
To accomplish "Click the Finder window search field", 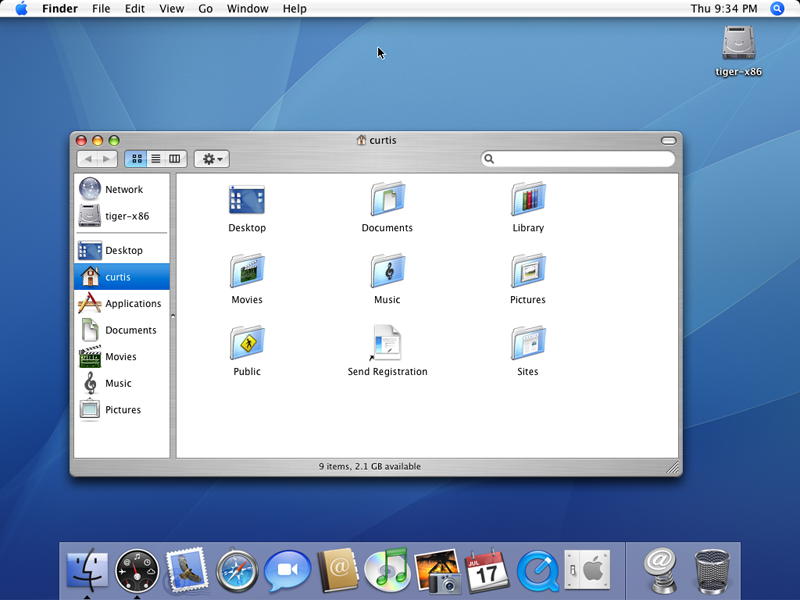I will (584, 159).
